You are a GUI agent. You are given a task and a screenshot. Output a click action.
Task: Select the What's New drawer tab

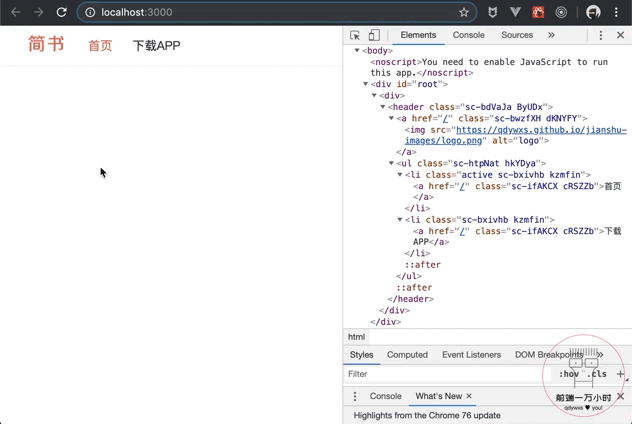coord(439,396)
